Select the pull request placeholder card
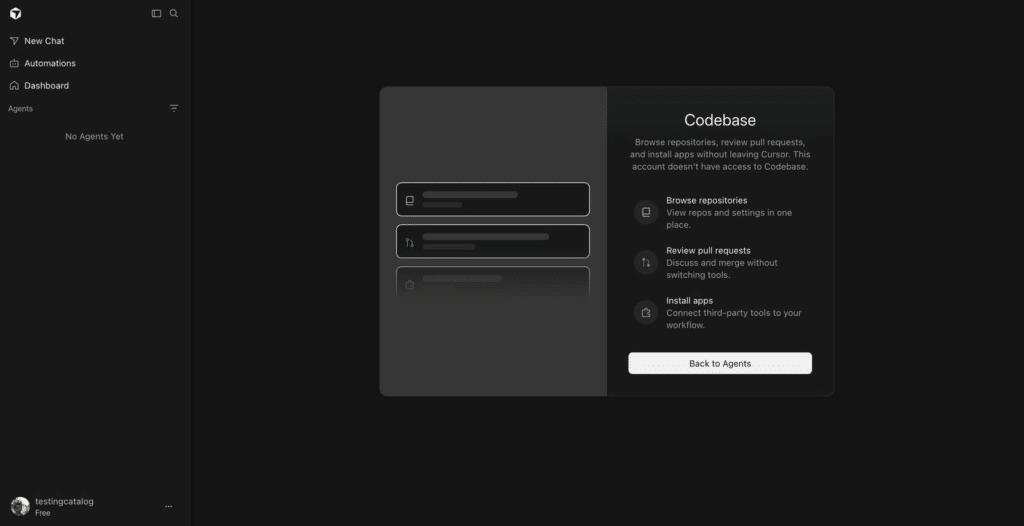1024x526 pixels. (493, 241)
